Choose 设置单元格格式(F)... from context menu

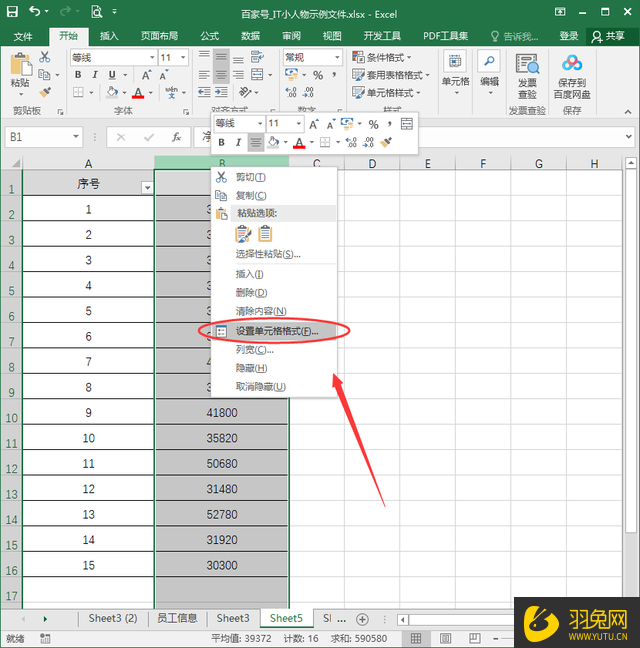pos(274,331)
